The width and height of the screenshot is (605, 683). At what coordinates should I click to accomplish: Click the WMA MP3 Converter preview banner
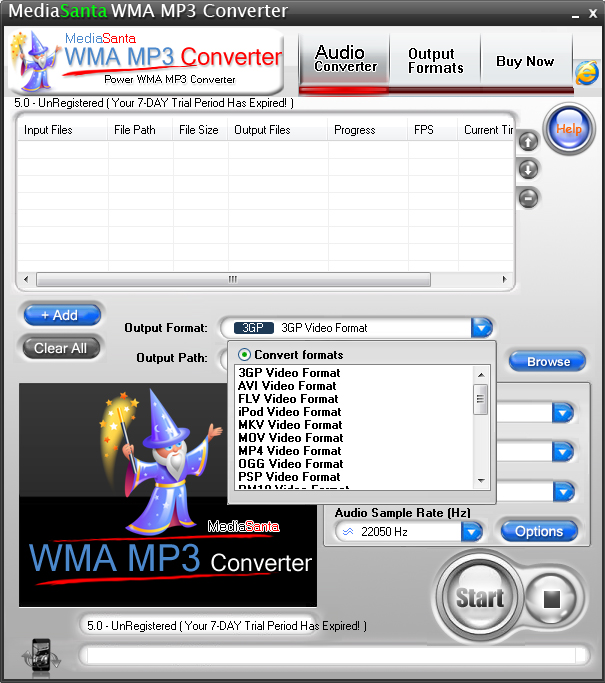coord(168,495)
